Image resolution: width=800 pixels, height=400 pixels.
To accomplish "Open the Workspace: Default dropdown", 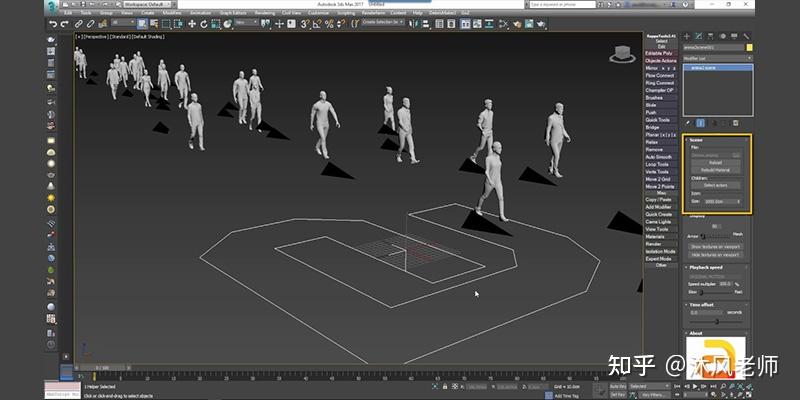I will coord(148,4).
